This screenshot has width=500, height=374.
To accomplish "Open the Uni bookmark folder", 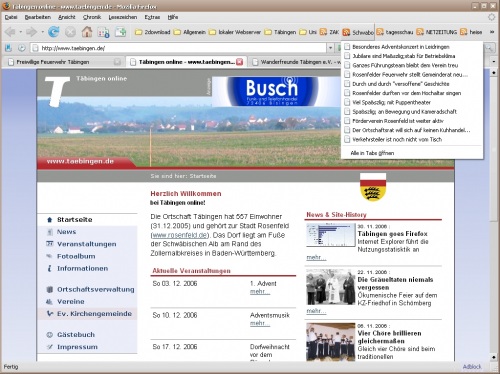I will coord(308,32).
